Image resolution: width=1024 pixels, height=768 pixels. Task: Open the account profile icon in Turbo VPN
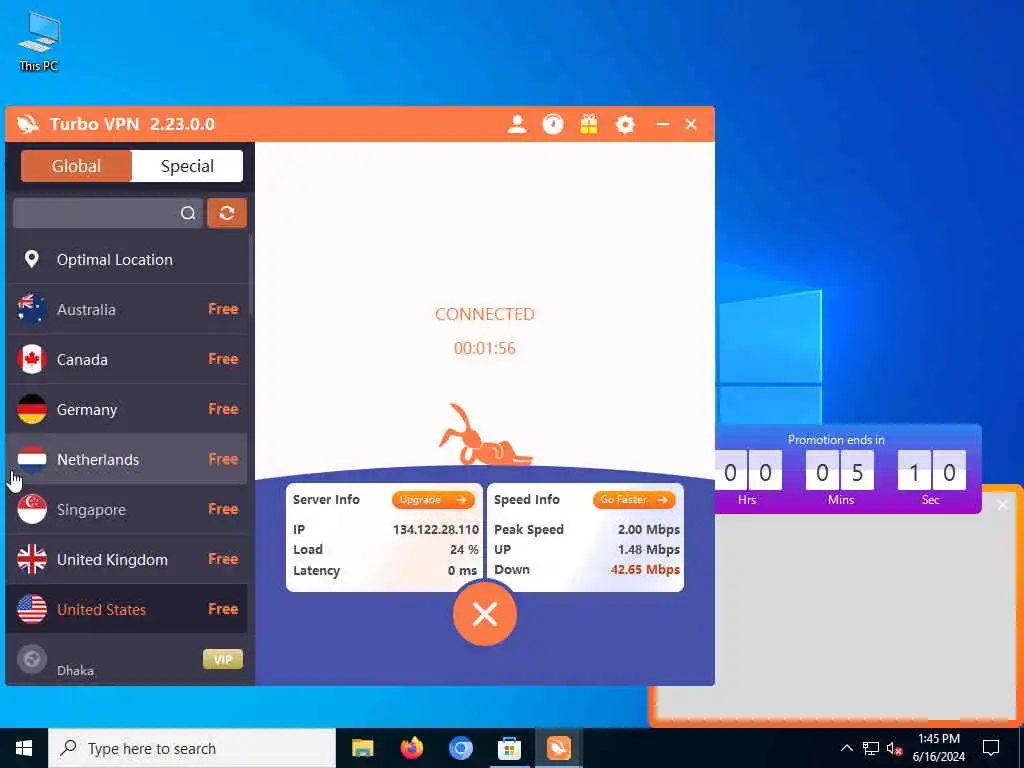point(517,124)
